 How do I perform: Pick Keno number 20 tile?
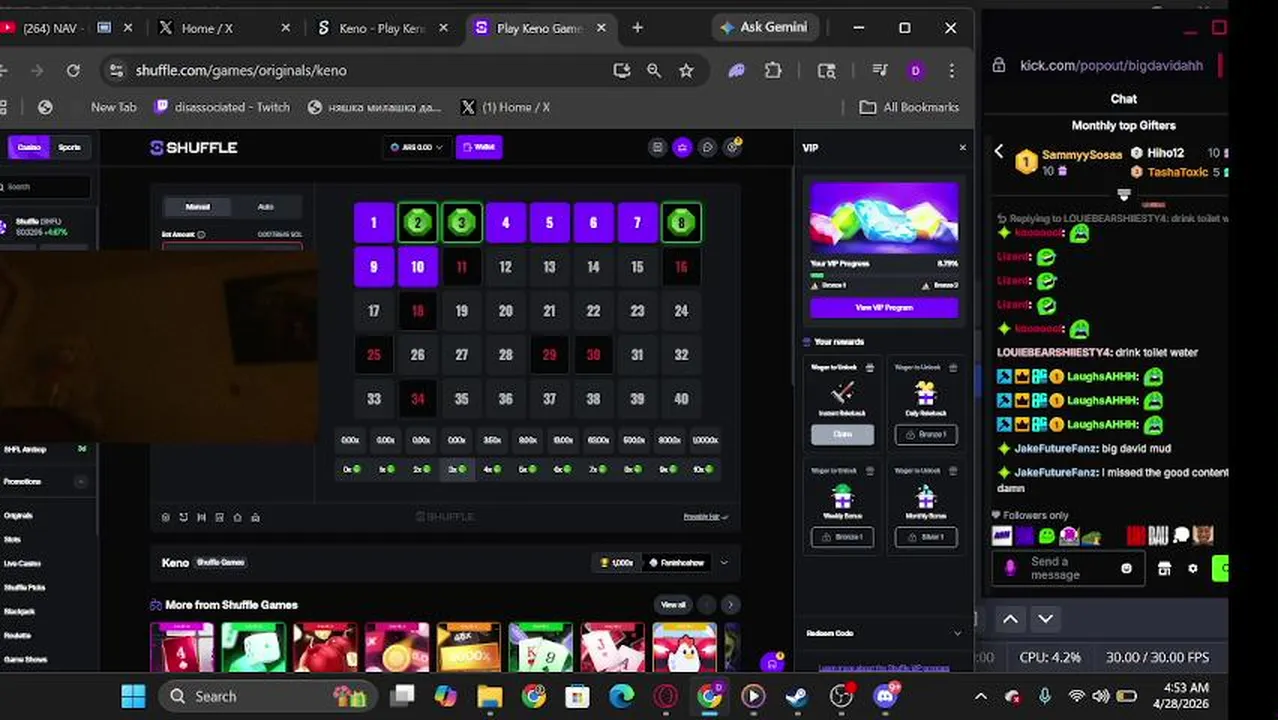pos(505,311)
